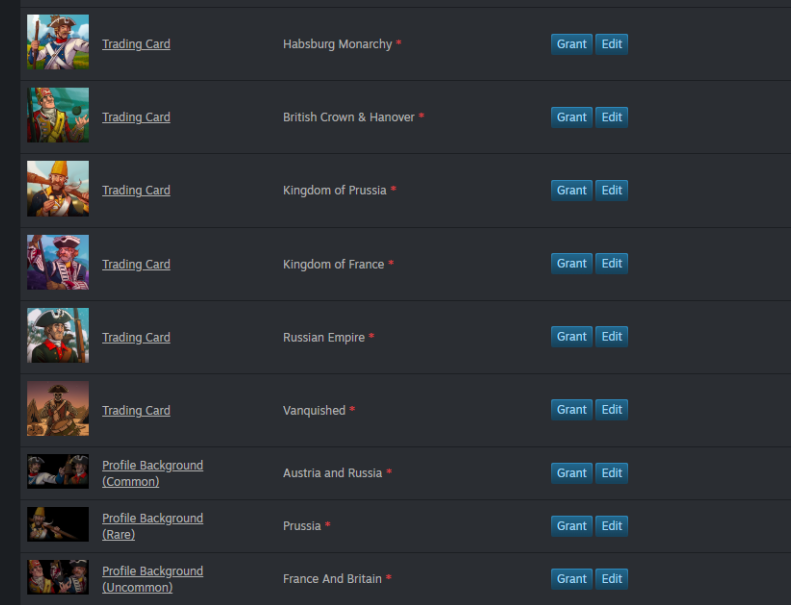Open the Kingdom of Prussia card artwork
This screenshot has height=605, width=791.
58,189
